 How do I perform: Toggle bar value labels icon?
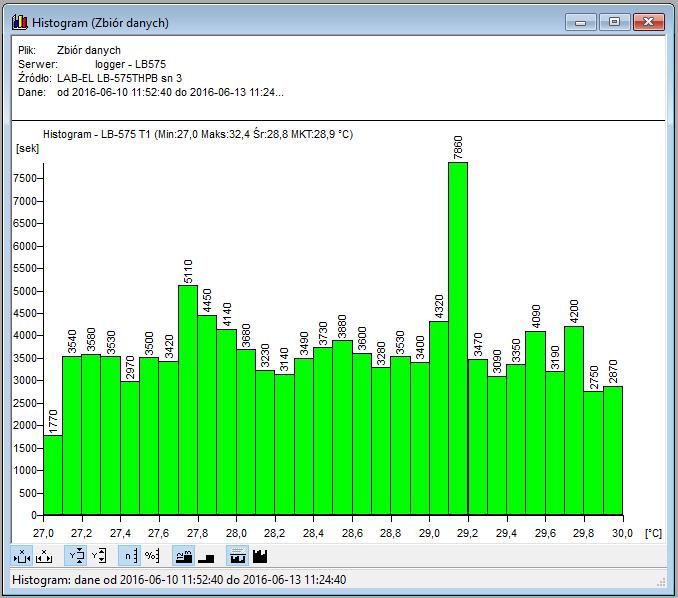point(184,556)
